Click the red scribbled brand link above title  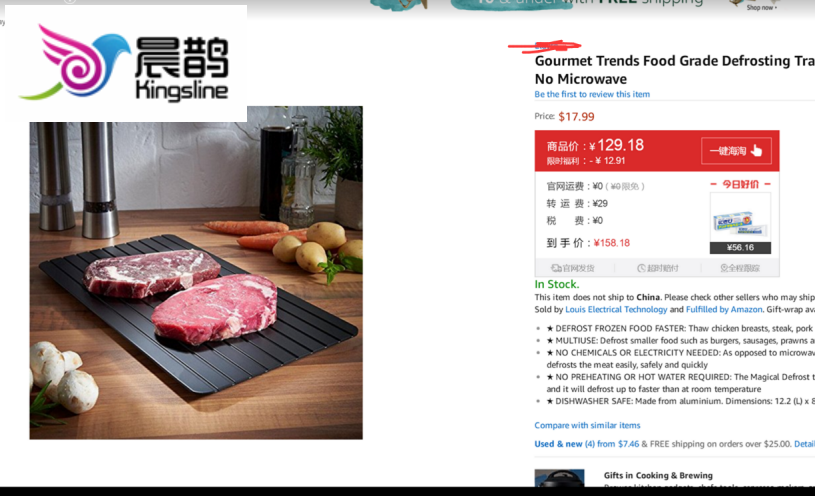pos(544,46)
